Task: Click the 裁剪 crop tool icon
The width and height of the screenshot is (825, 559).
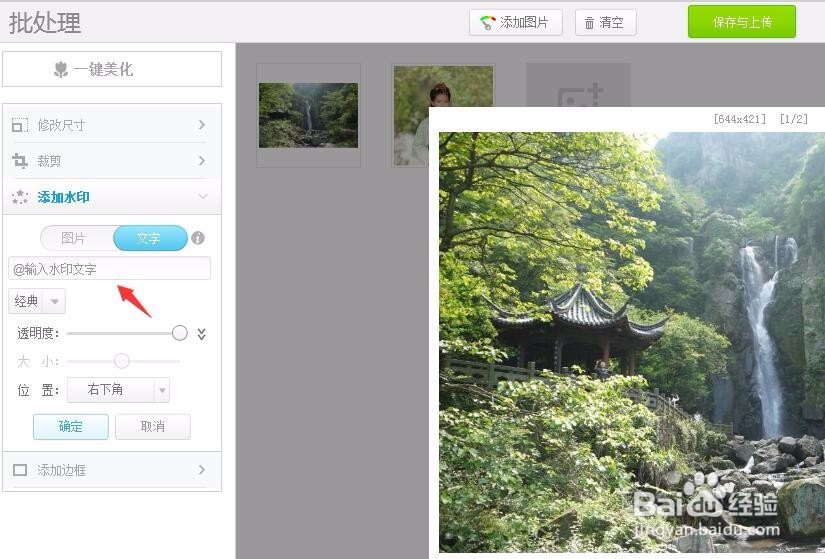Action: click(20, 161)
